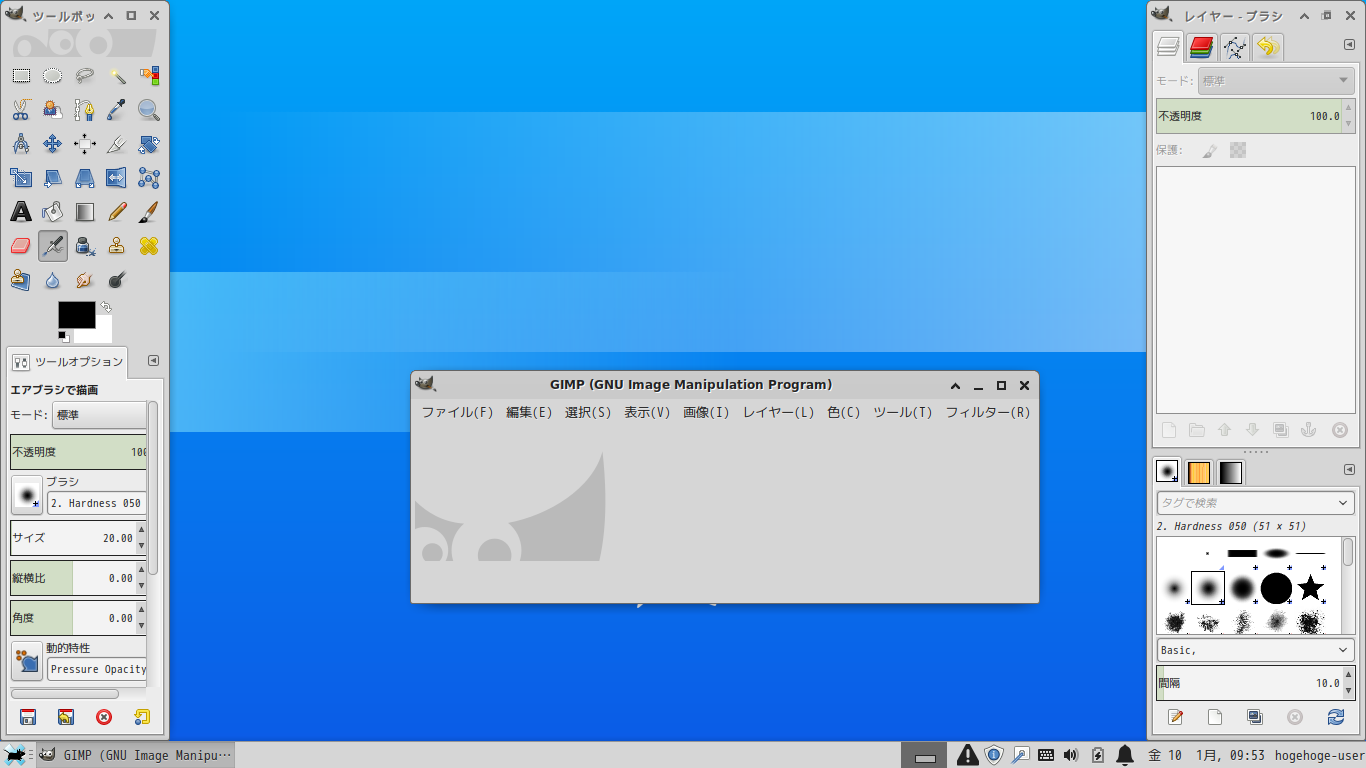Open the 編集(E) menu
This screenshot has height=768, width=1366.
[x=529, y=412]
